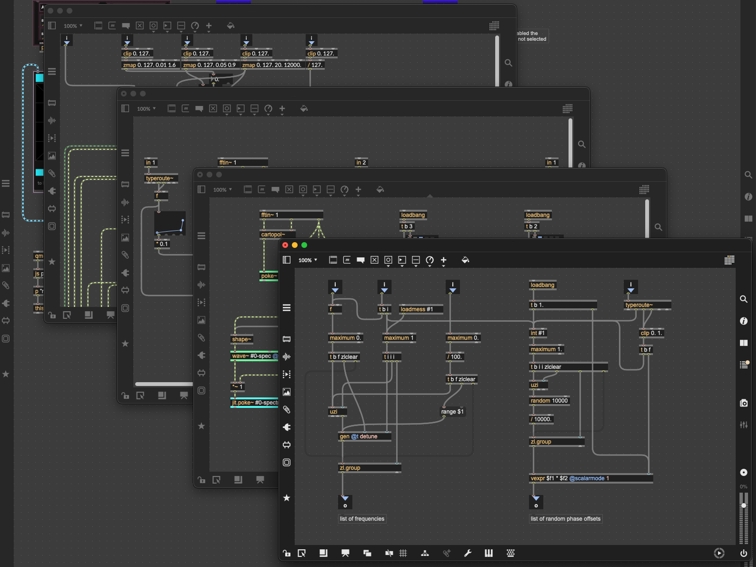Open paint bucket in the cartopol~ window
Viewport: 756px width, 567px height.
(x=380, y=189)
